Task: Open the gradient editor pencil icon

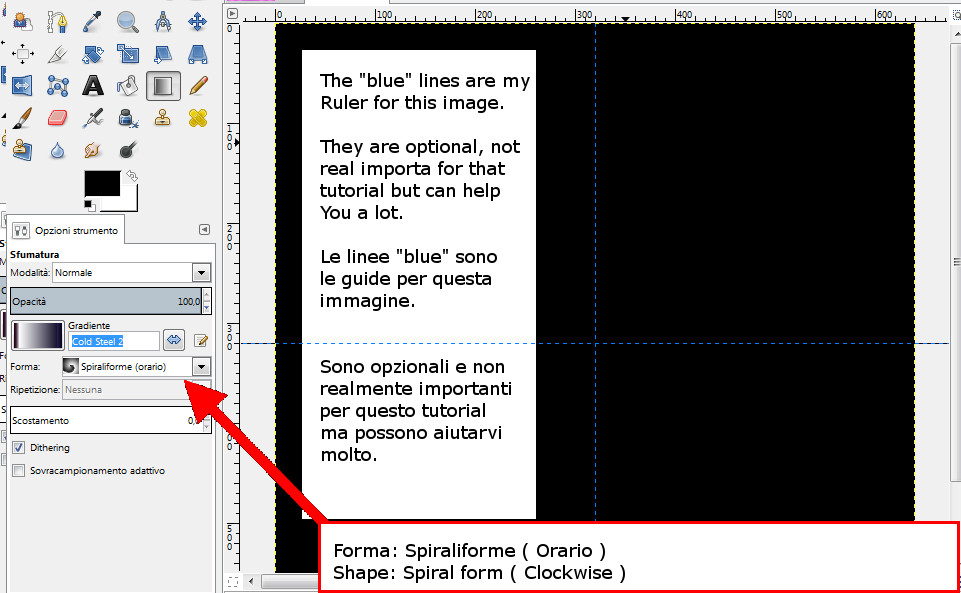Action: click(x=200, y=341)
